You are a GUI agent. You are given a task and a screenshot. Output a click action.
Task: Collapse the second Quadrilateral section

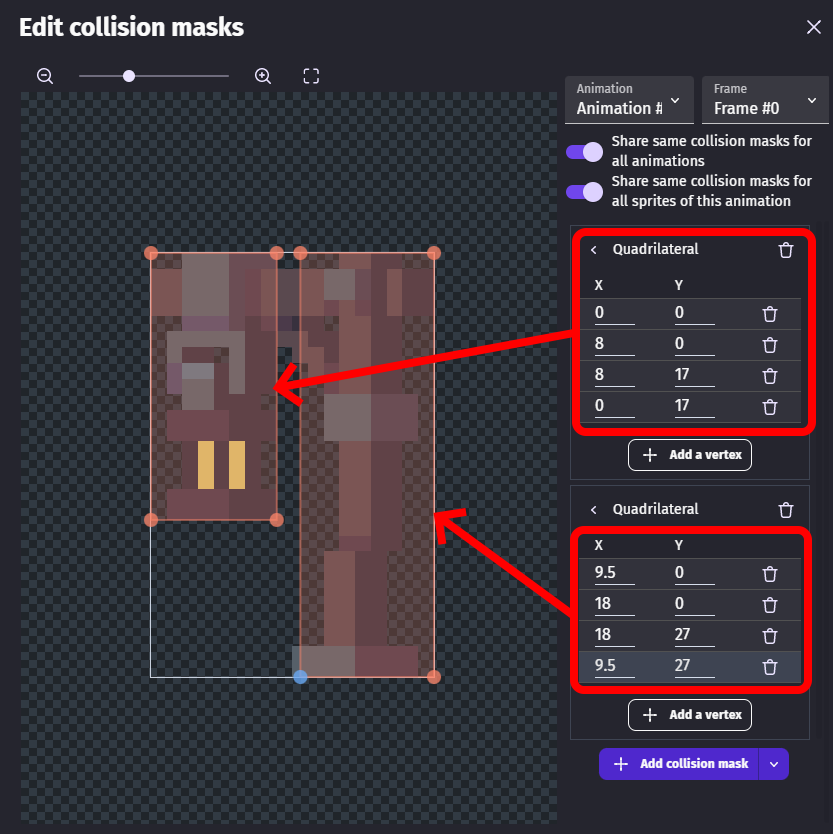tap(594, 510)
